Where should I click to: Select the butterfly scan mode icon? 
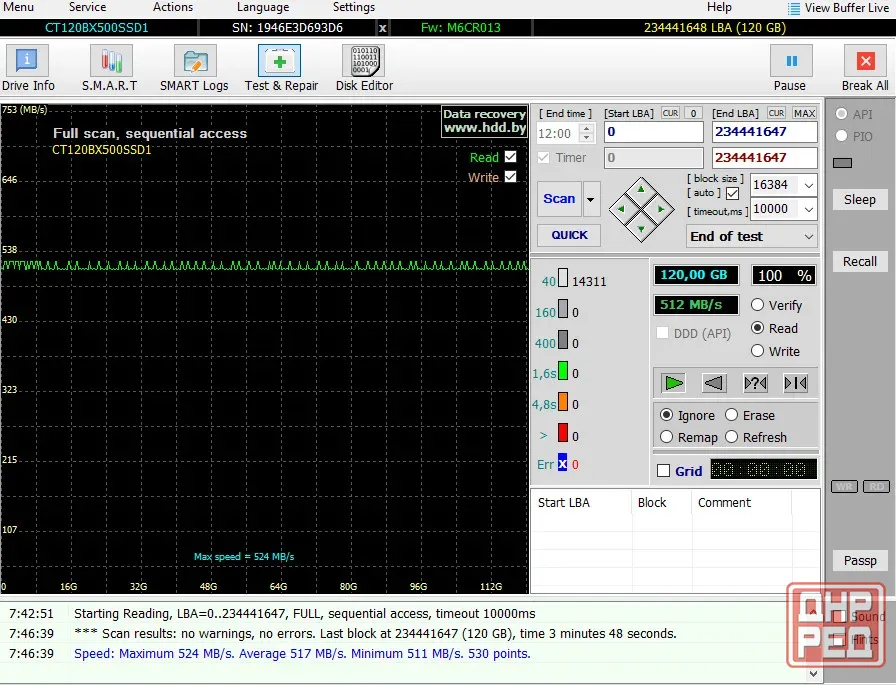(x=795, y=383)
